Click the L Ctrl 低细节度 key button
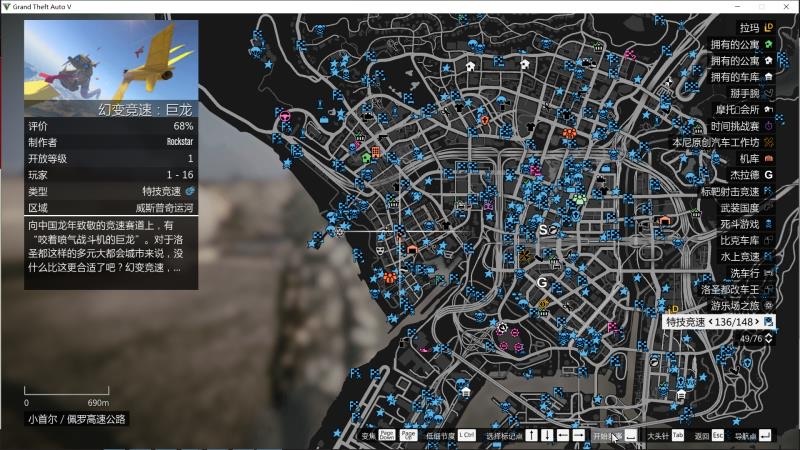 coord(466,435)
